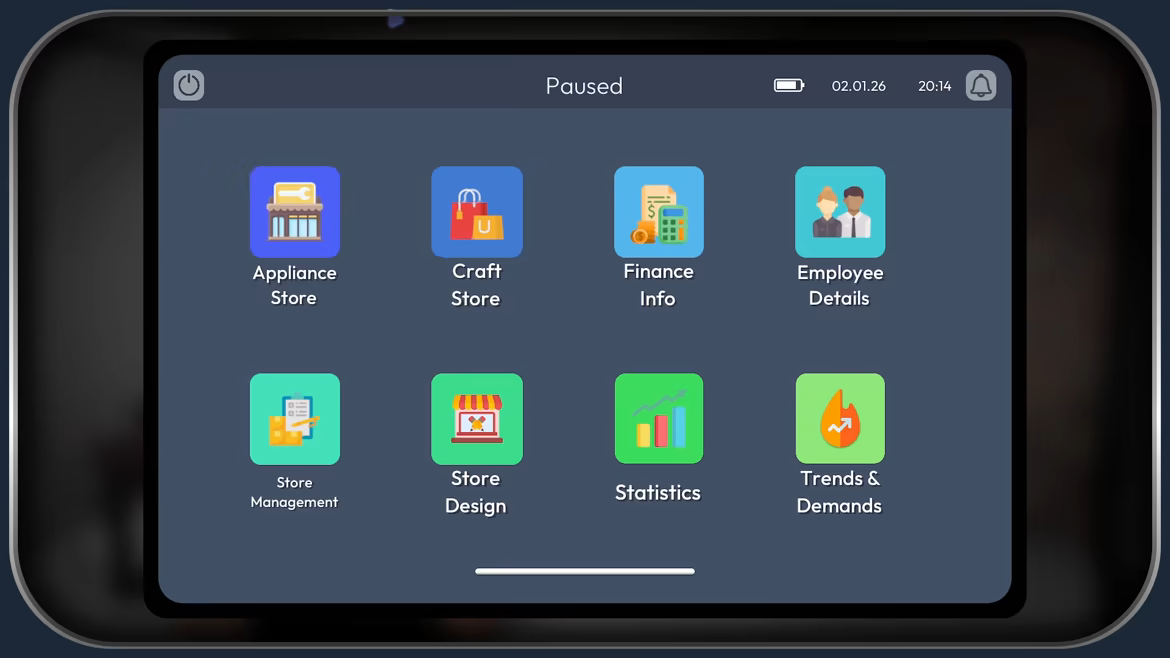Click the "Finance Info" label text
This screenshot has width=1170, height=658.
click(658, 285)
